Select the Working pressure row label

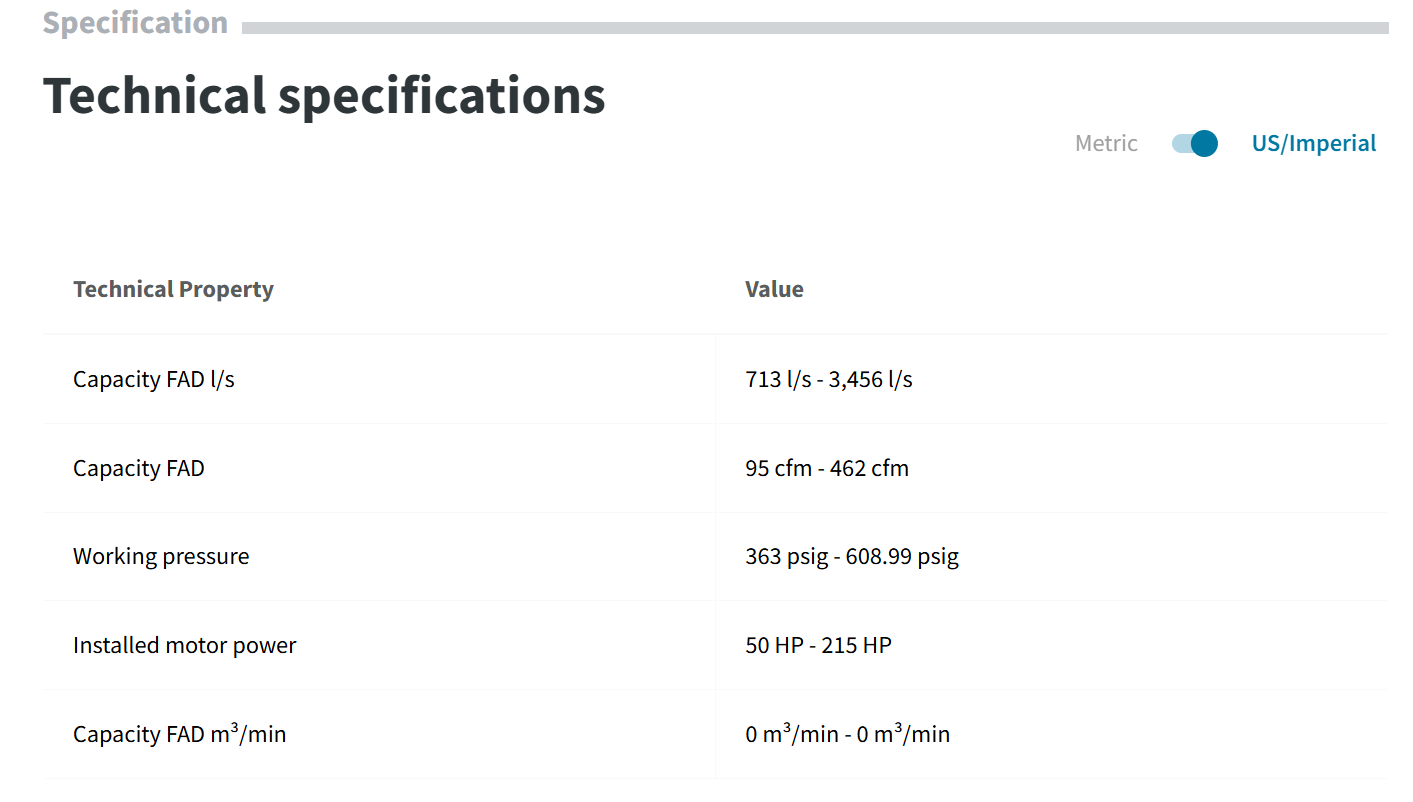pyautogui.click(x=161, y=557)
